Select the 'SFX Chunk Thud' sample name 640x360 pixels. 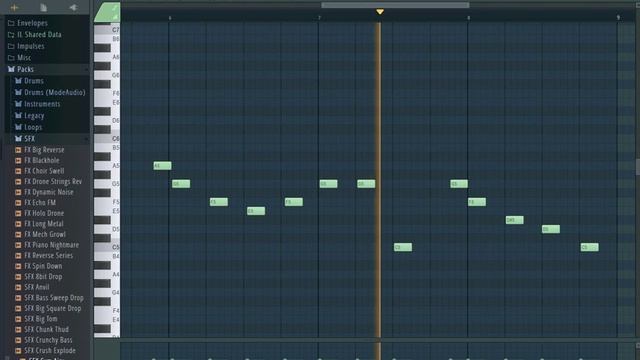pyautogui.click(x=47, y=330)
